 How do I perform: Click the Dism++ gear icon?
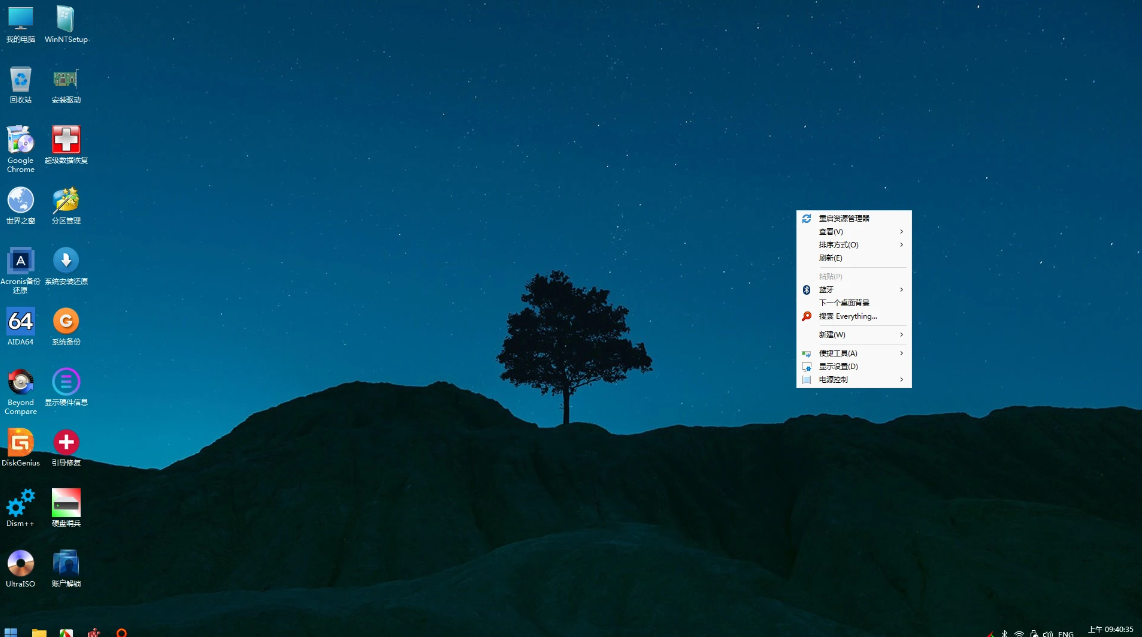[20, 502]
